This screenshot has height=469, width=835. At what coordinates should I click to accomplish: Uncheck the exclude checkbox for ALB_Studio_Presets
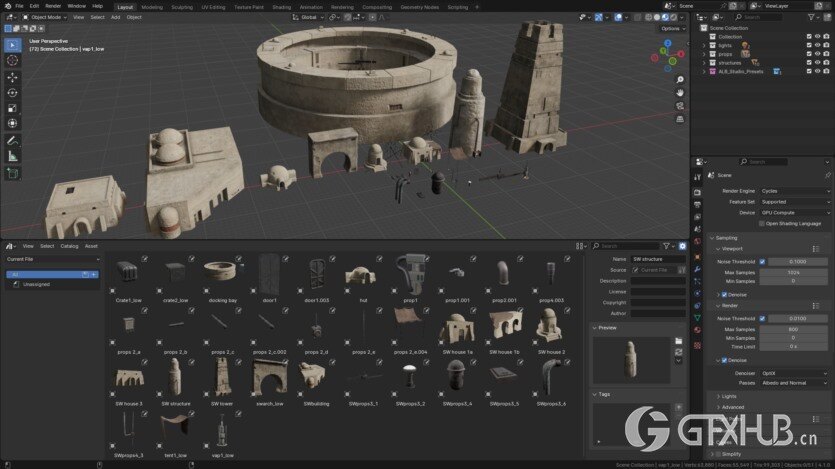[x=809, y=71]
